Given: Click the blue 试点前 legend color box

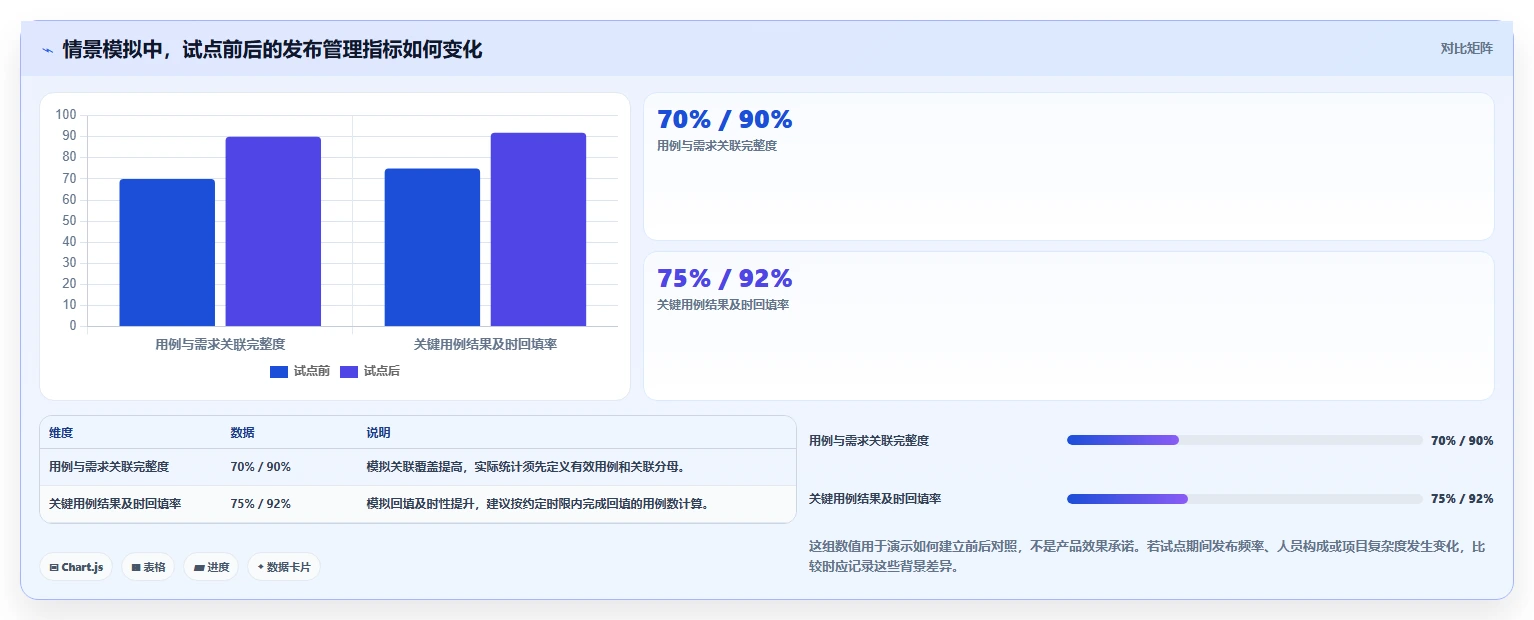Looking at the screenshot, I should click(279, 372).
